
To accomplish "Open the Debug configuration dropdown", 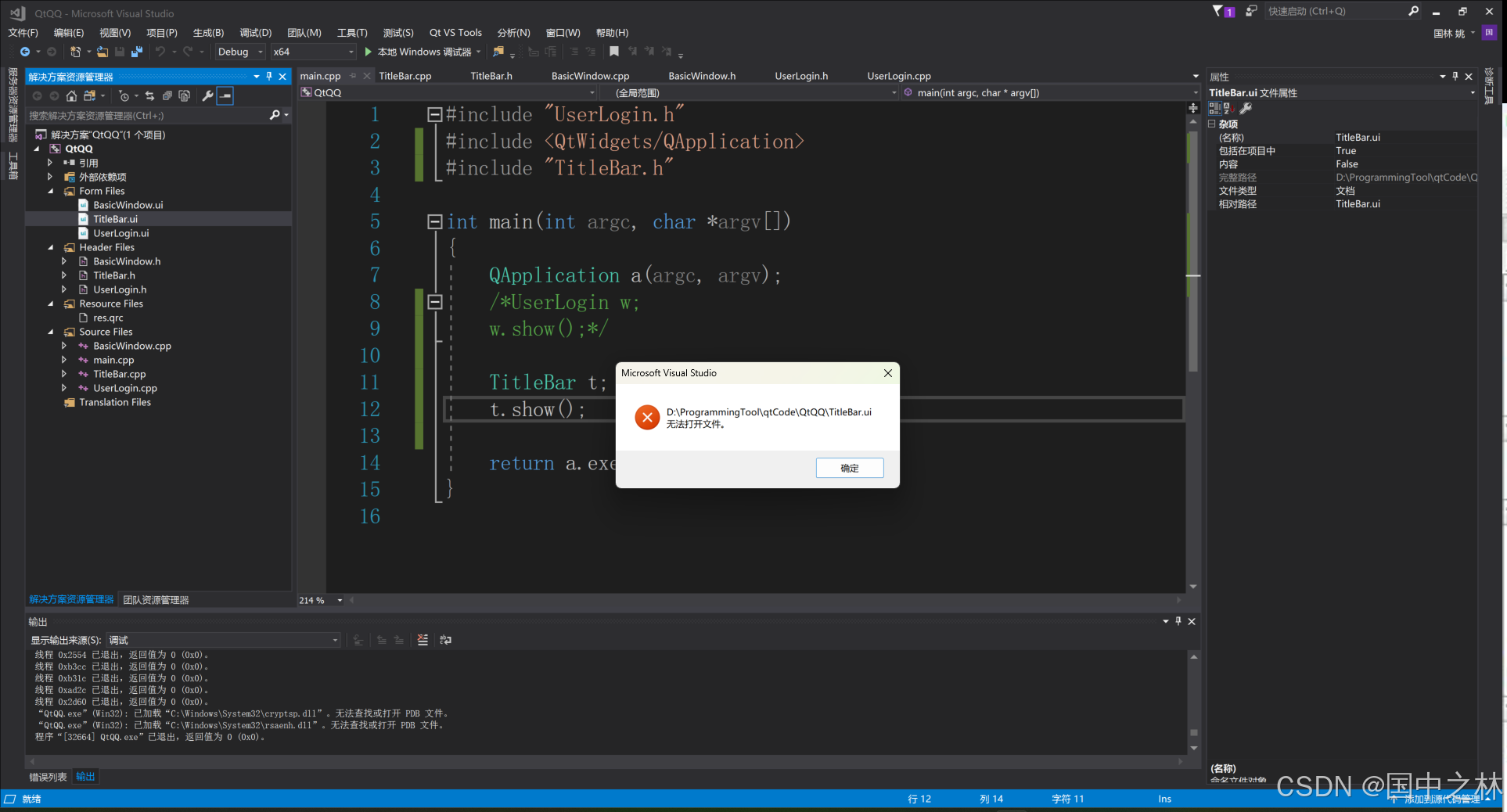I will 240,52.
